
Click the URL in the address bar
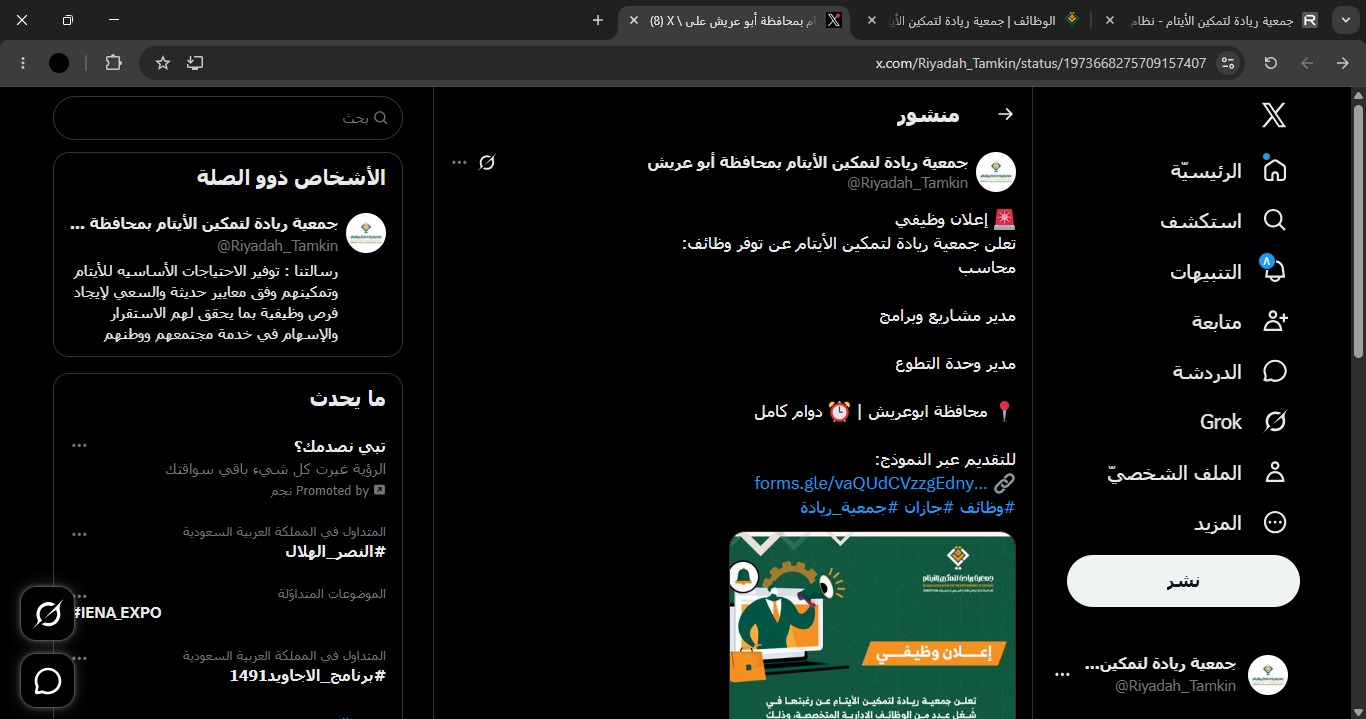pos(1041,63)
